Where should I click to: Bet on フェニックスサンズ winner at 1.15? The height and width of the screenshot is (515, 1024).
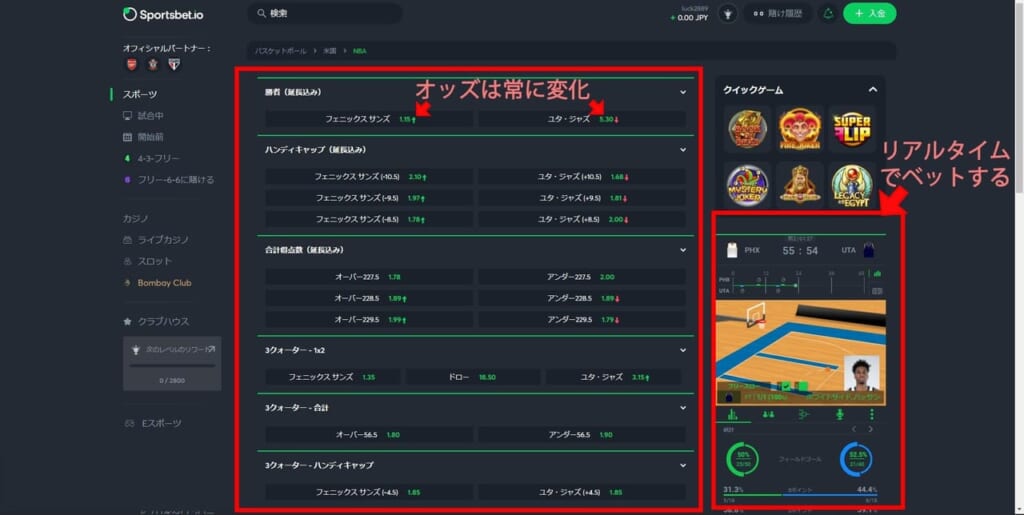click(369, 119)
